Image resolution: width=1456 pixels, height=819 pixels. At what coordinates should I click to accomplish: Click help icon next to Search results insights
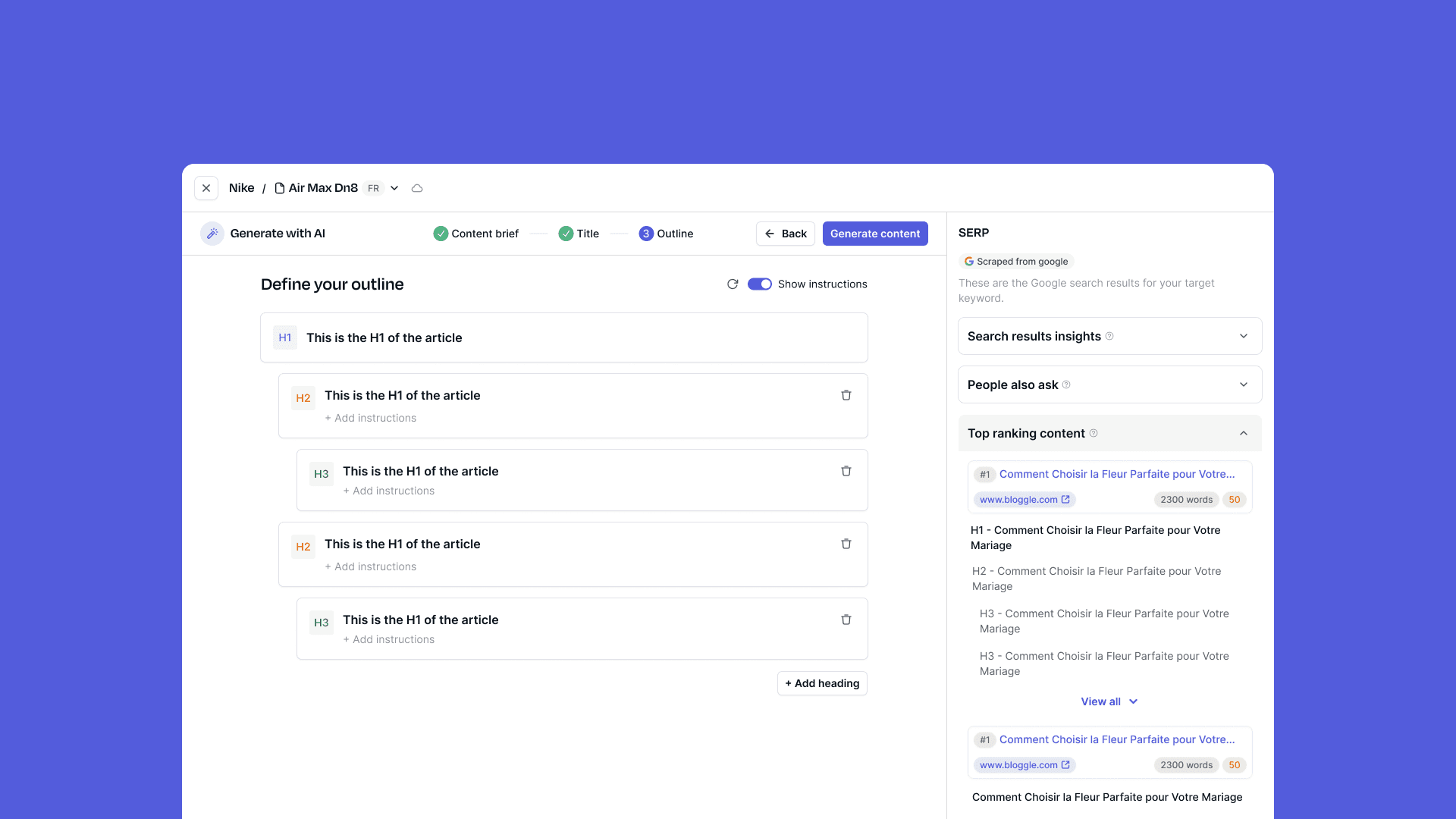click(x=1109, y=336)
